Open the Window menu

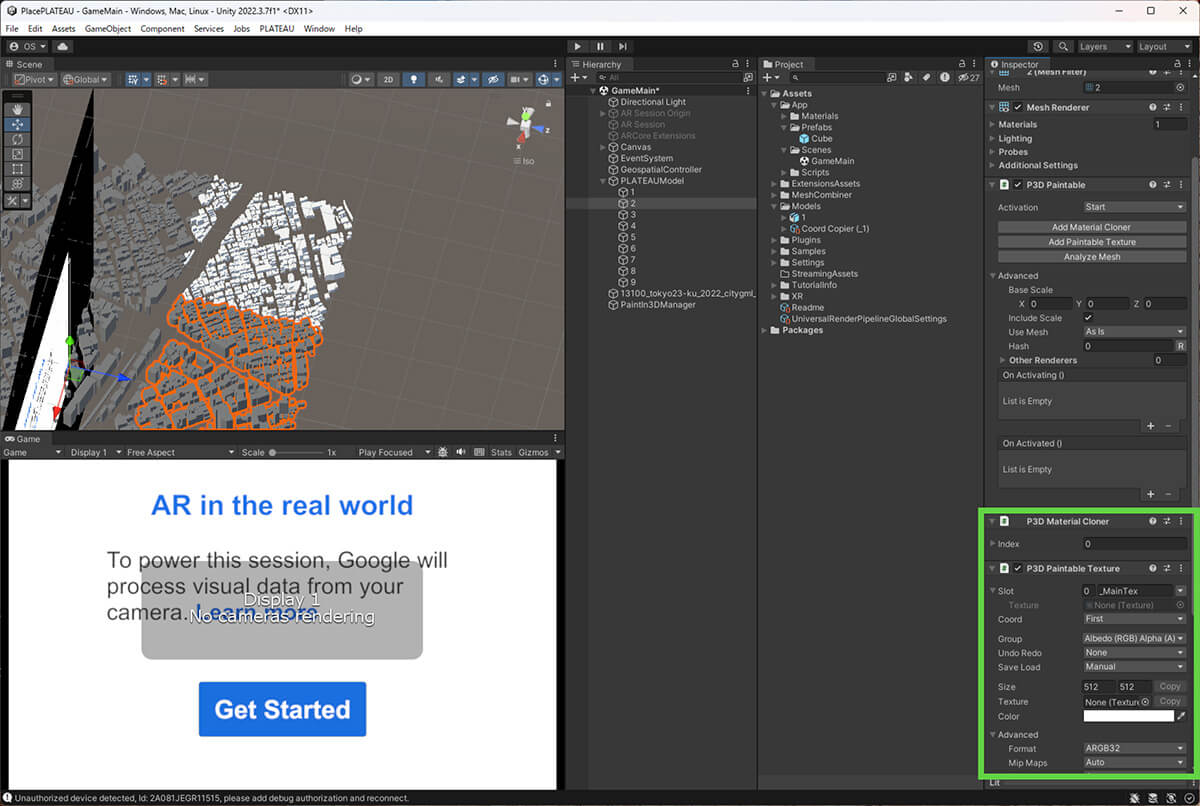coord(319,29)
